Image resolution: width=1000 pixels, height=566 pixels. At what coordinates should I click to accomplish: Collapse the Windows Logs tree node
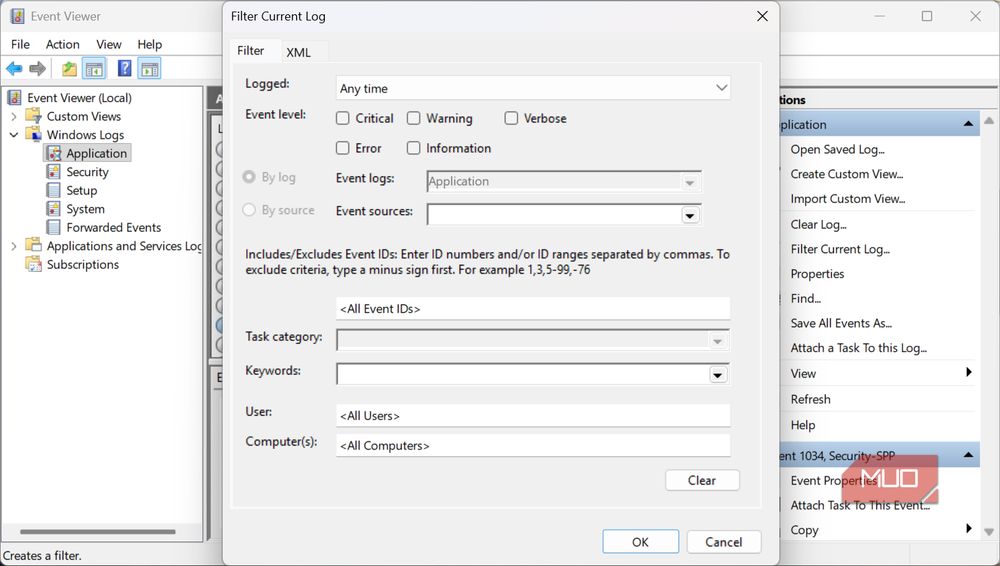click(x=14, y=135)
